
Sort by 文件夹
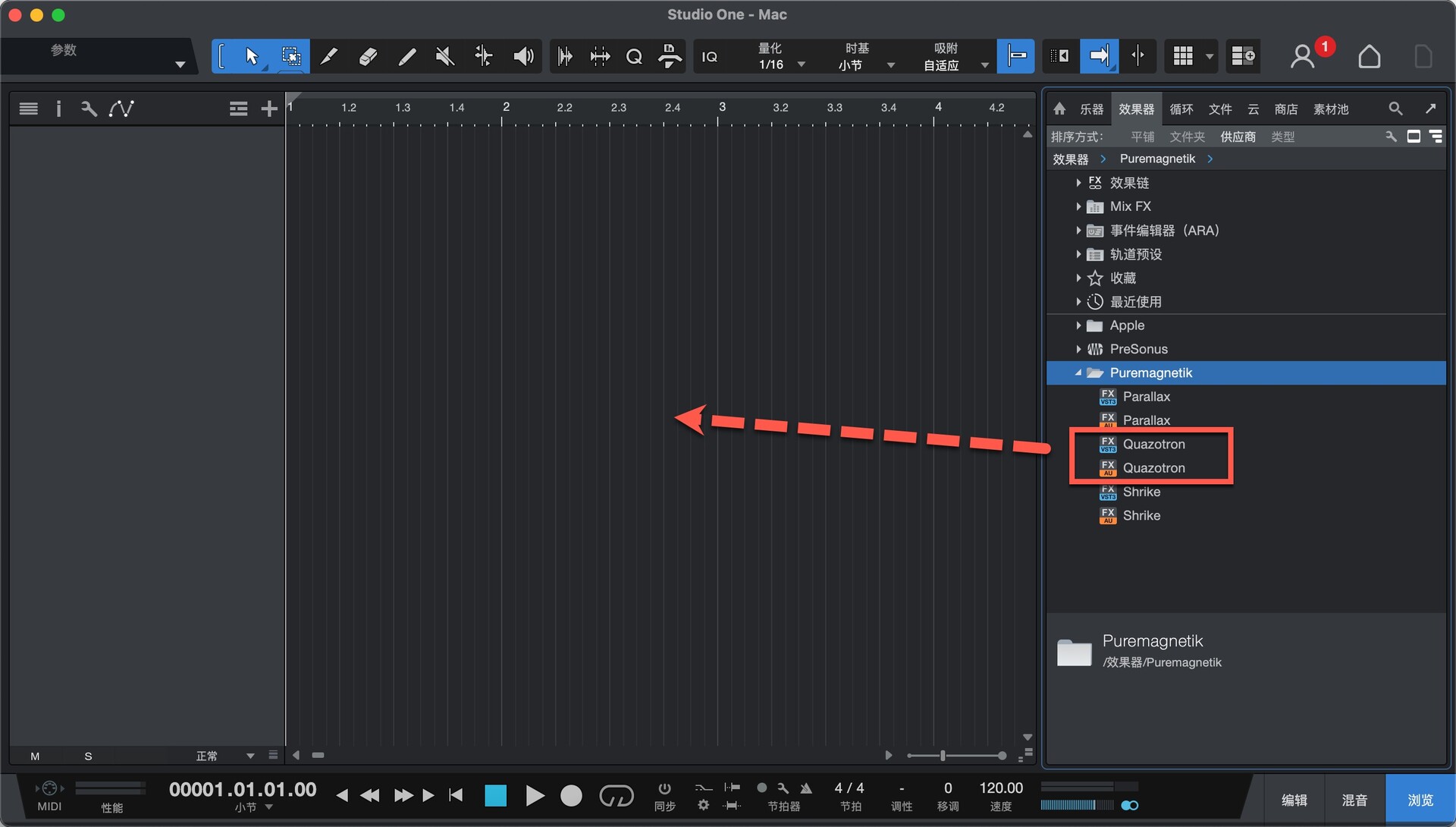1188,137
